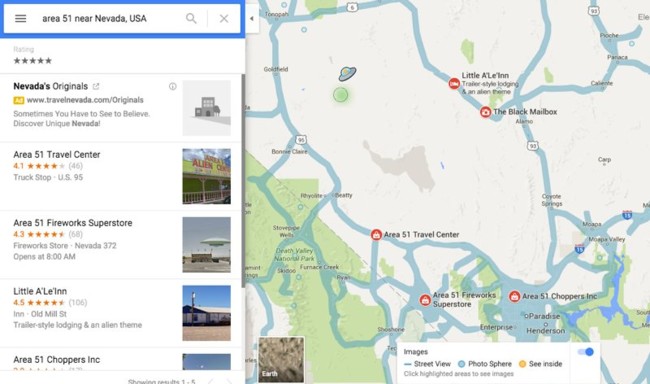Go to next results page arrow

point(229,381)
